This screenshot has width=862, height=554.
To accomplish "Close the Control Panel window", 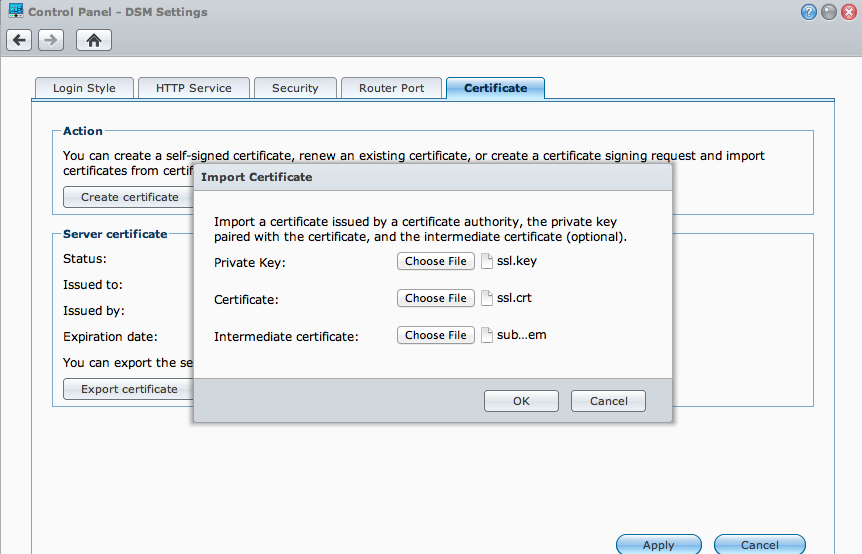I will pos(848,12).
